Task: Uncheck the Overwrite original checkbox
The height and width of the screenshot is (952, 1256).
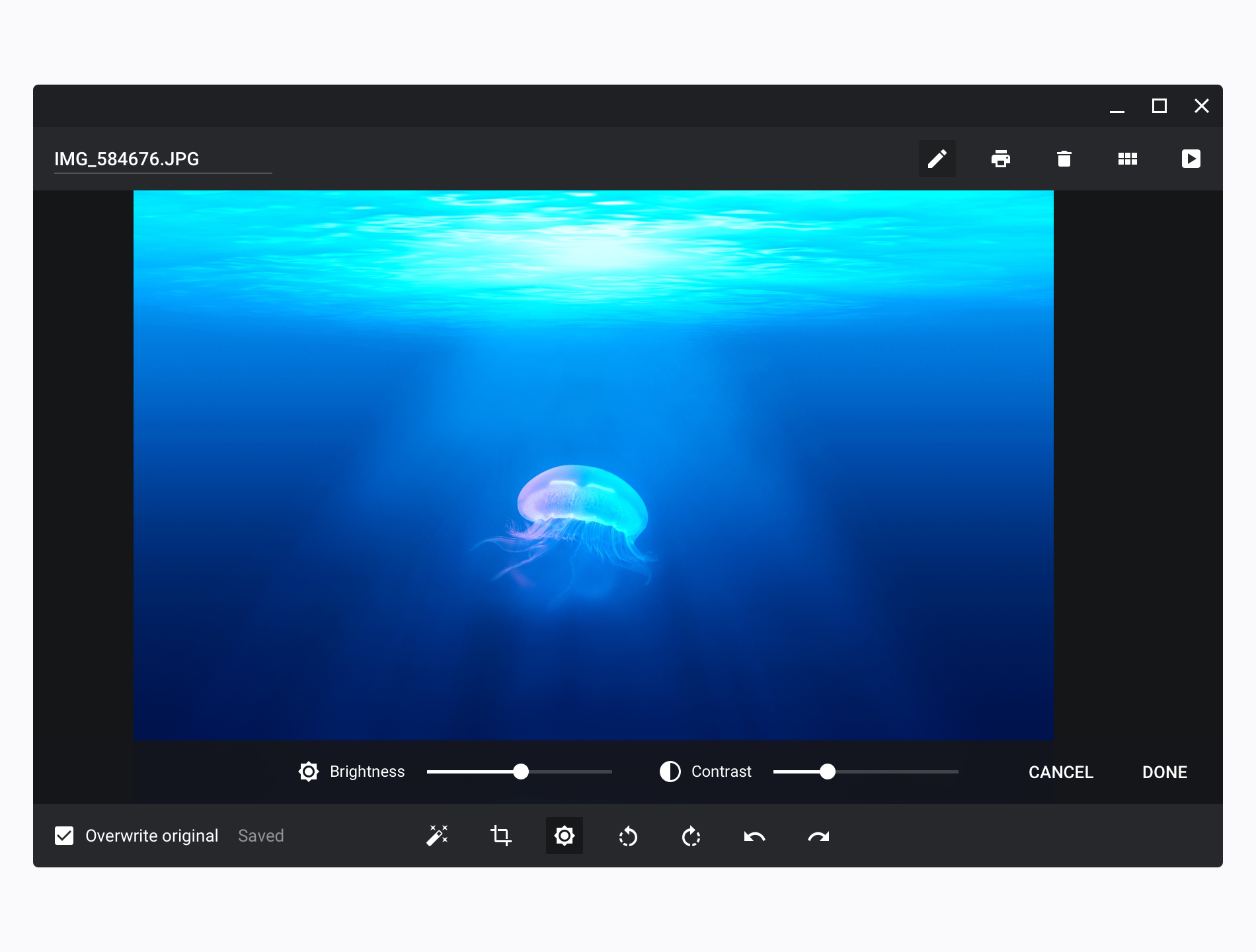Action: 64,836
